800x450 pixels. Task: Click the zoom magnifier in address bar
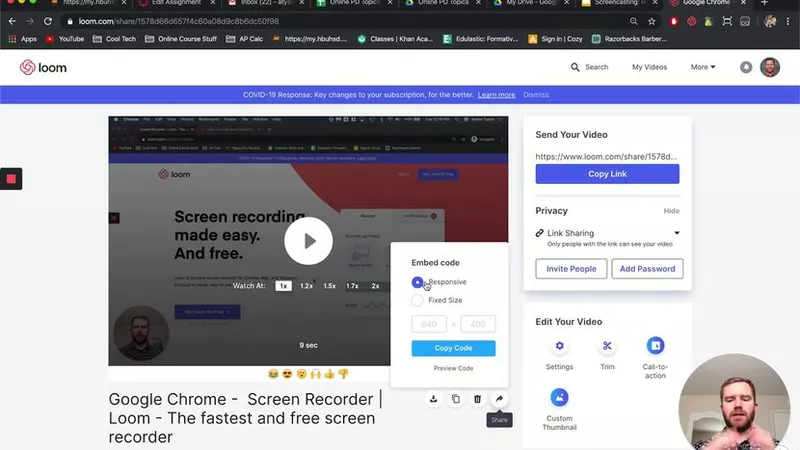634,21
